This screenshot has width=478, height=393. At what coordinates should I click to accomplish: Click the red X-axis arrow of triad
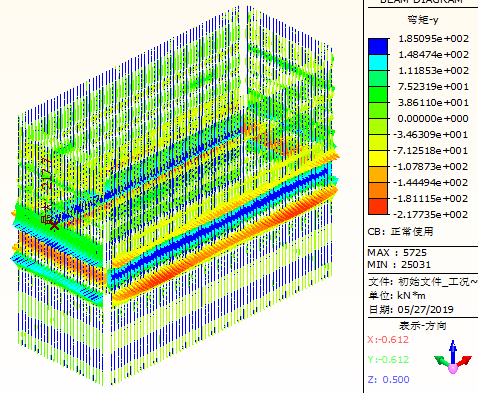[x=464, y=361]
